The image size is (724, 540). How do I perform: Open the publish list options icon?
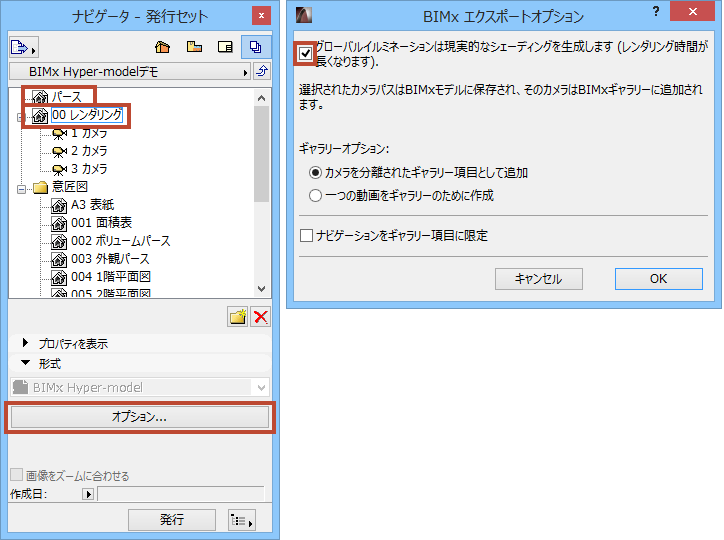click(x=242, y=520)
